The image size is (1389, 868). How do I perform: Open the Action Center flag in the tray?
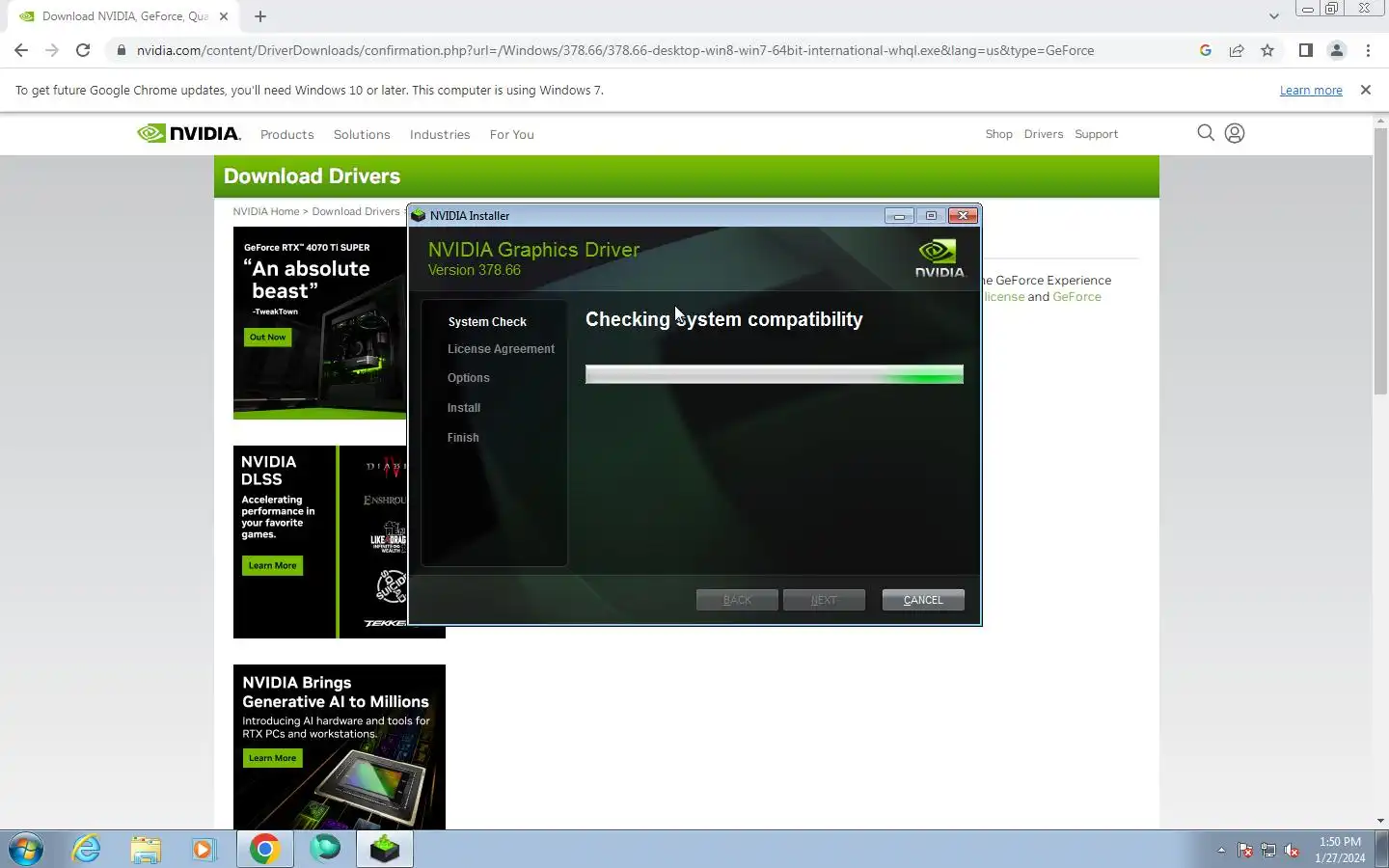click(x=1245, y=850)
